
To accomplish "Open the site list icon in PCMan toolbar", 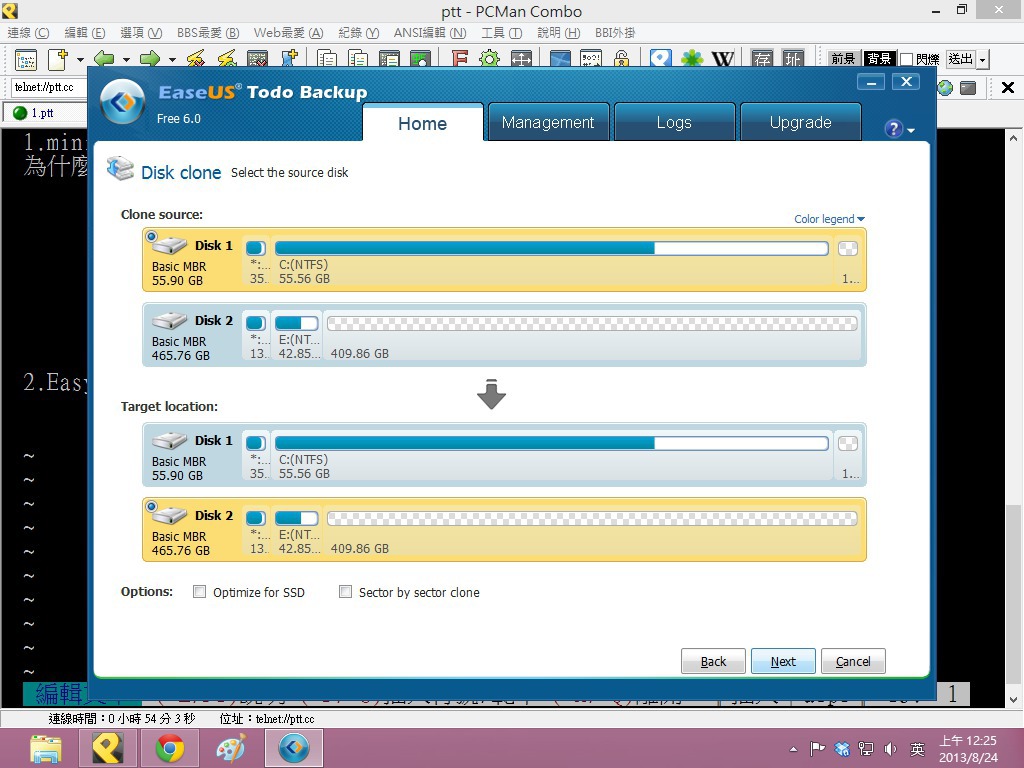I will click(x=26, y=60).
